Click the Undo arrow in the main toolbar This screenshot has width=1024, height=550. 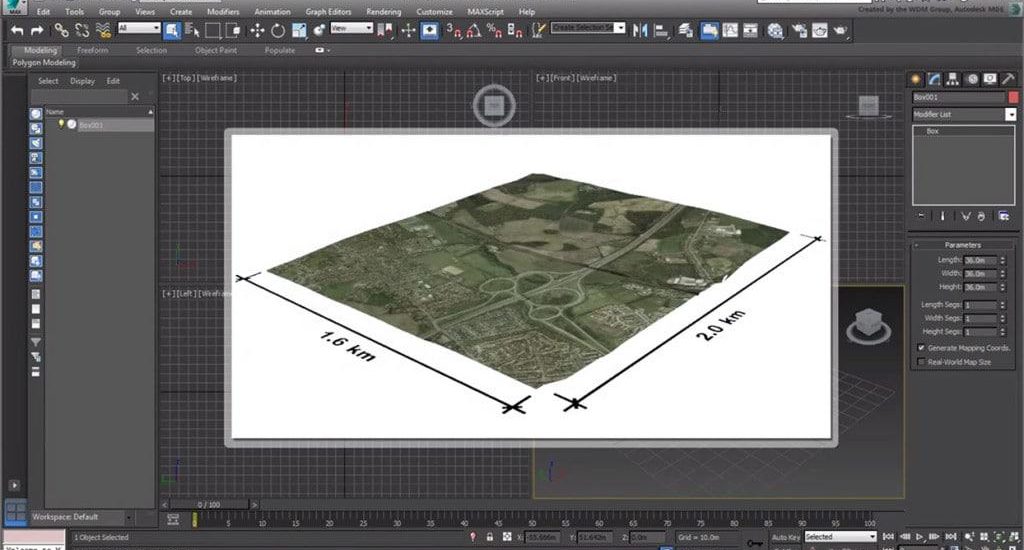coord(17,30)
